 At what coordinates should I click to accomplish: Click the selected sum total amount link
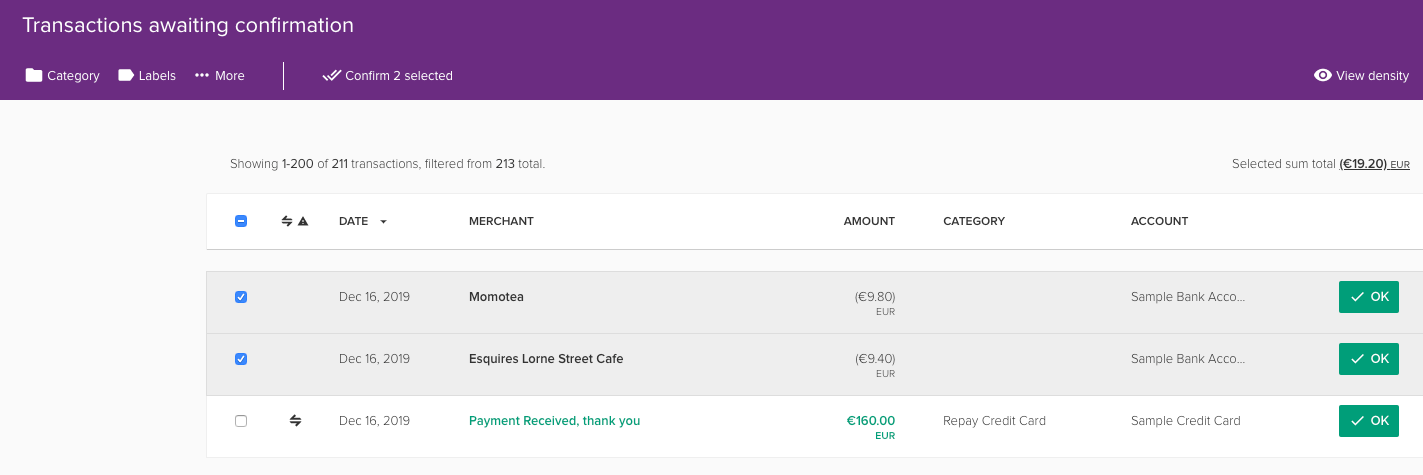pos(1363,164)
